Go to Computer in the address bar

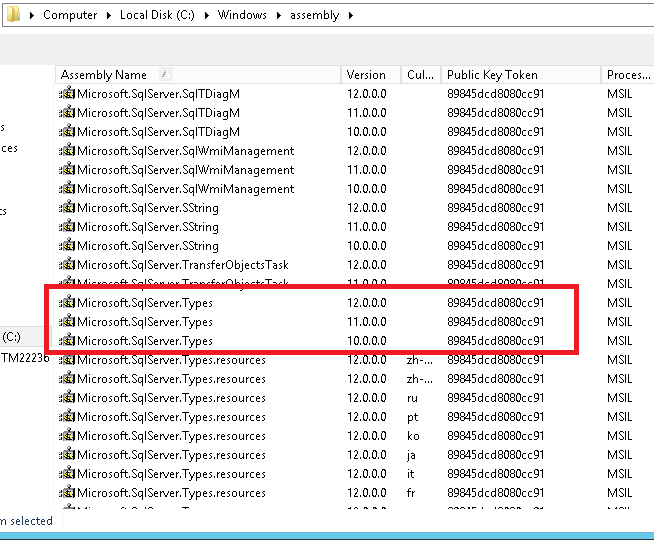[70, 15]
